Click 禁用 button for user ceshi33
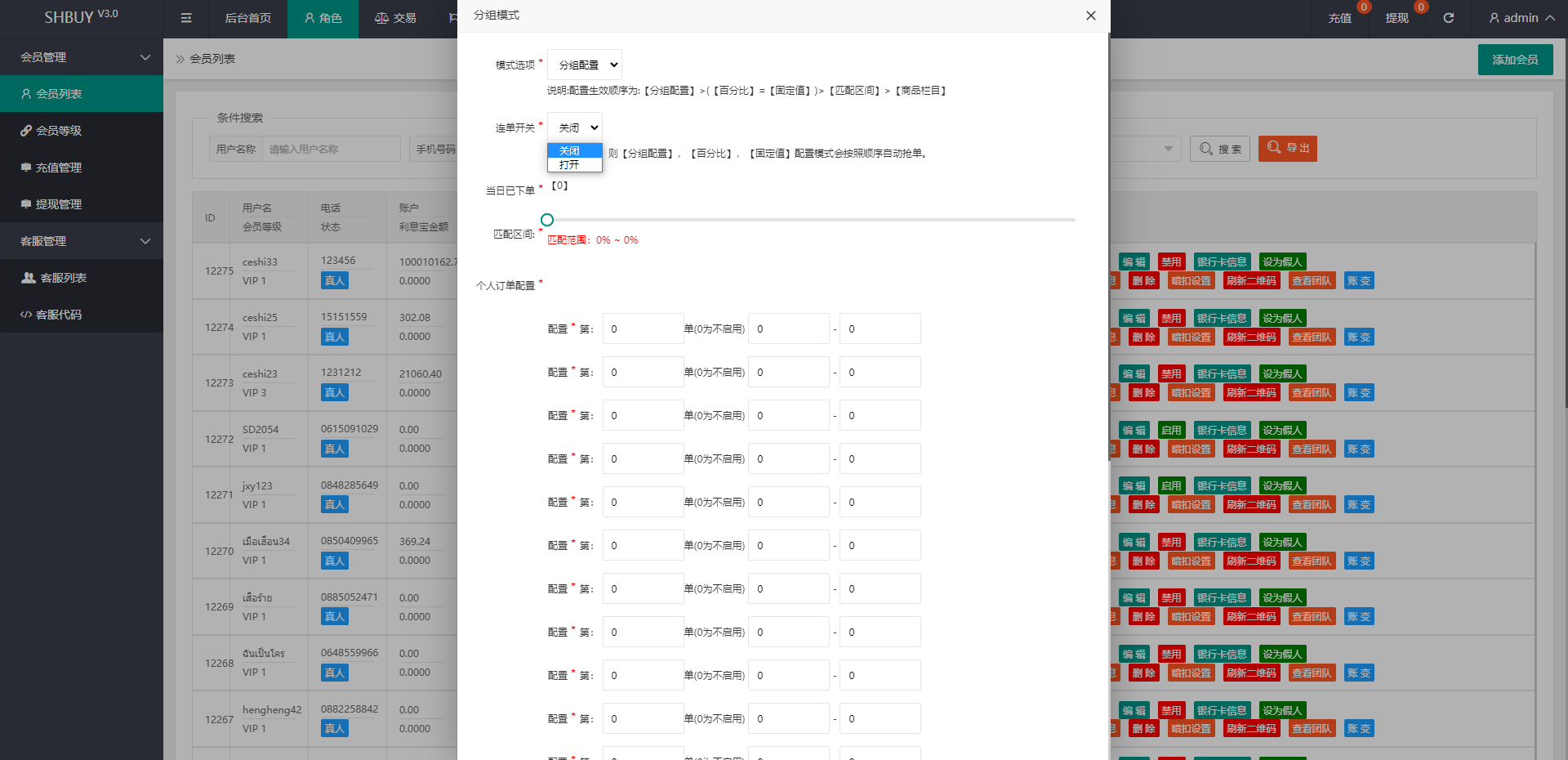This screenshot has height=760, width=1568. 1171,262
